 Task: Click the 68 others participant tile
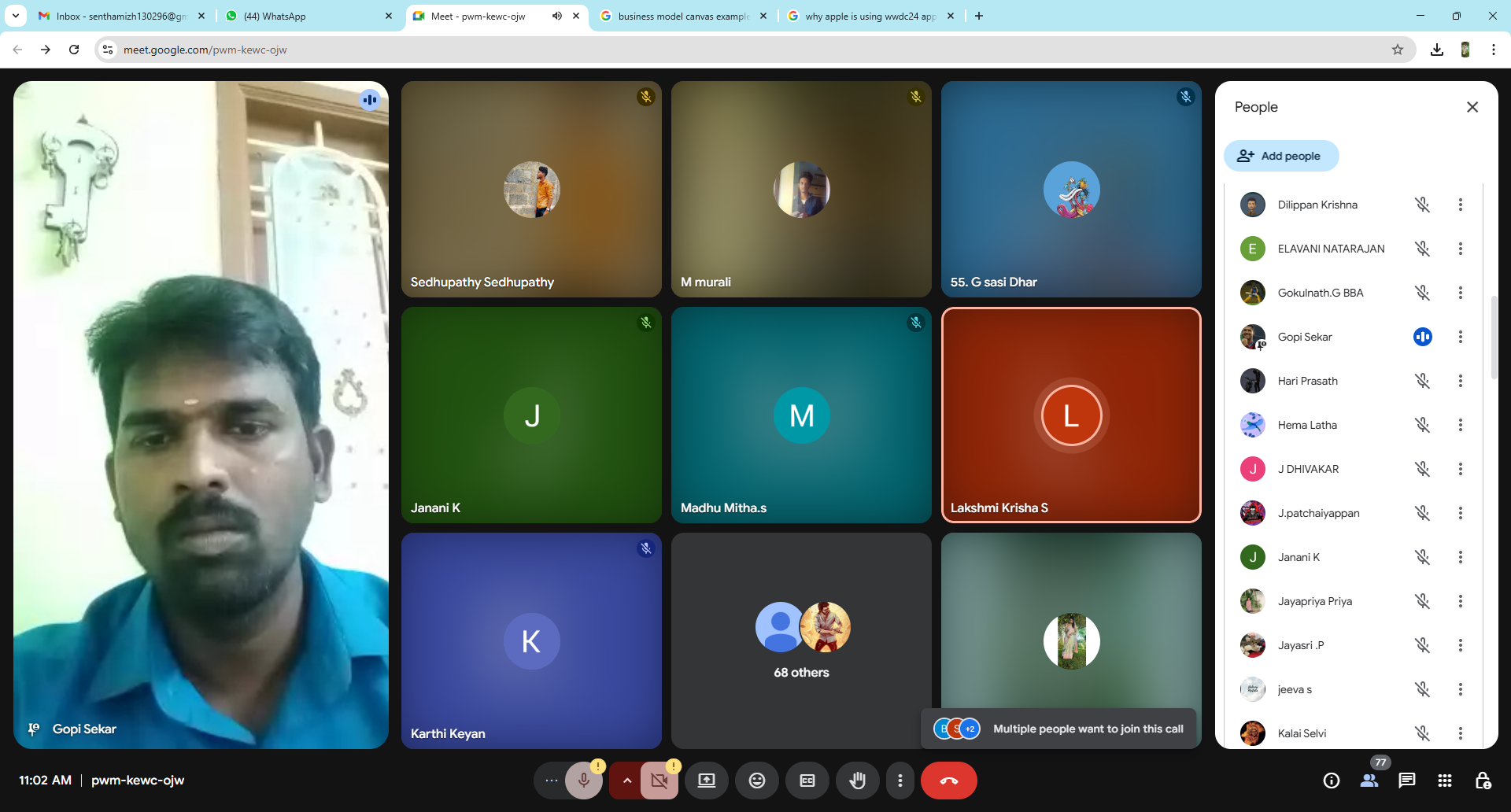(x=801, y=640)
